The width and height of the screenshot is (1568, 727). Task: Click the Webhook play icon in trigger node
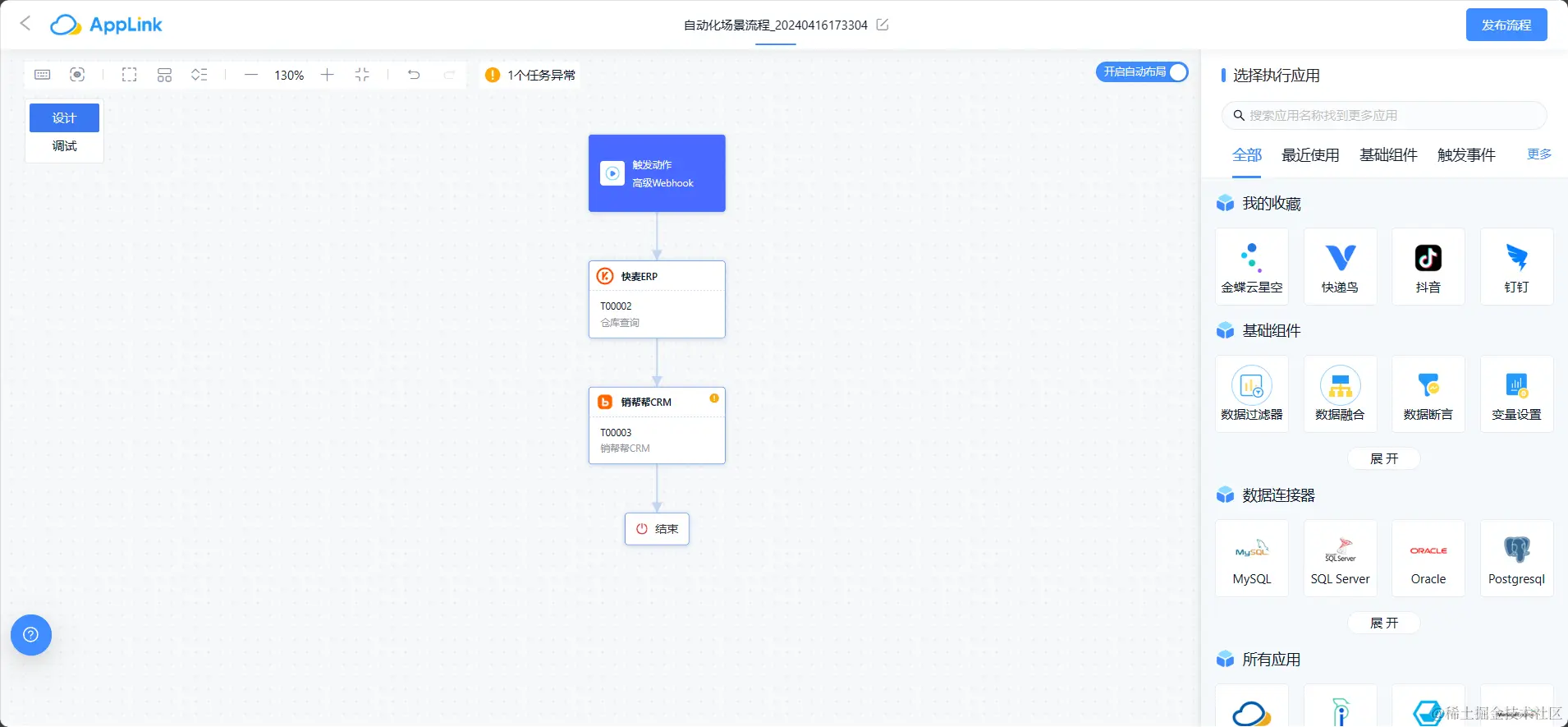tap(612, 173)
